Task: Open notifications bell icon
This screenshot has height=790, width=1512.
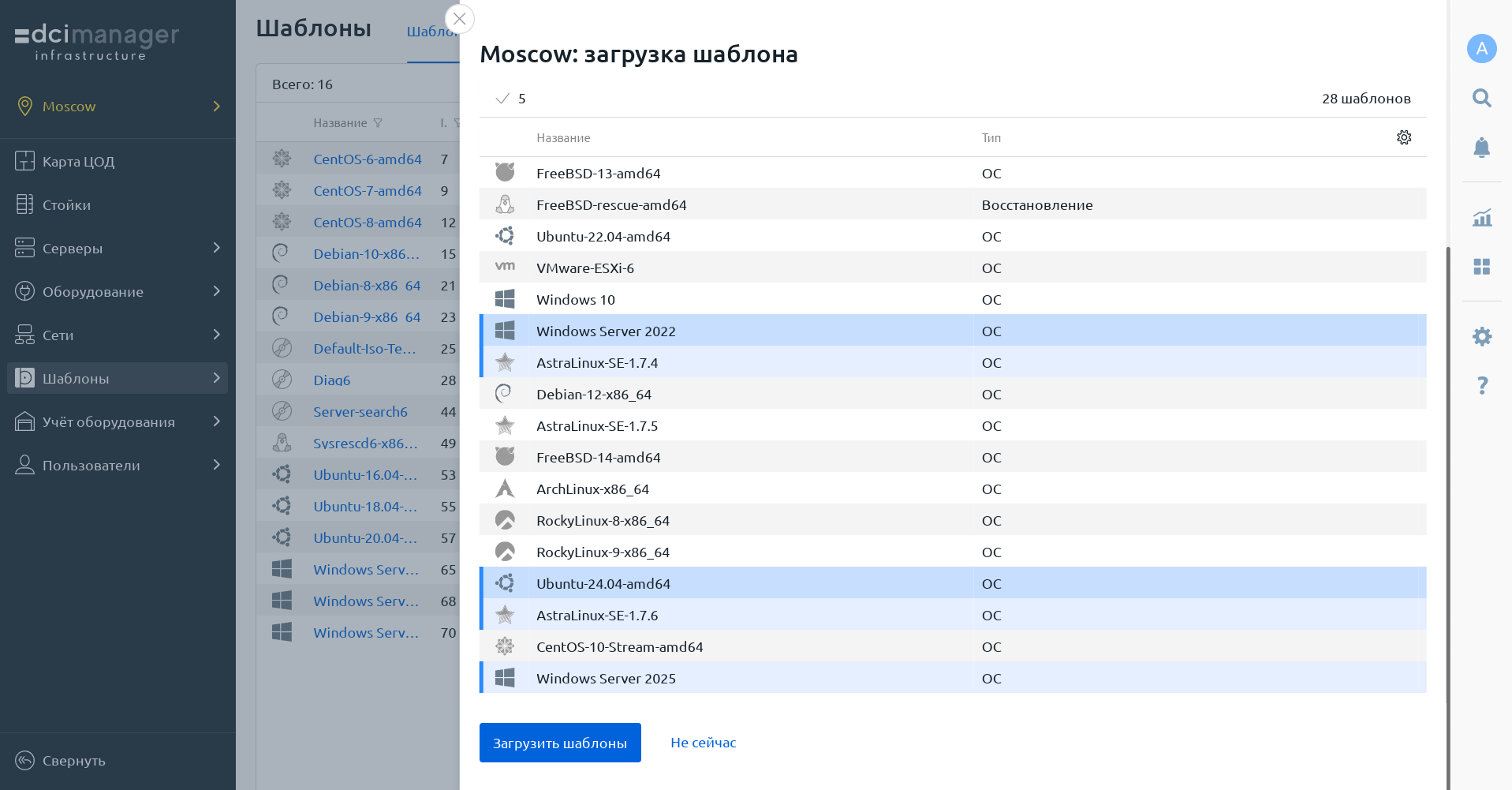Action: pyautogui.click(x=1481, y=148)
